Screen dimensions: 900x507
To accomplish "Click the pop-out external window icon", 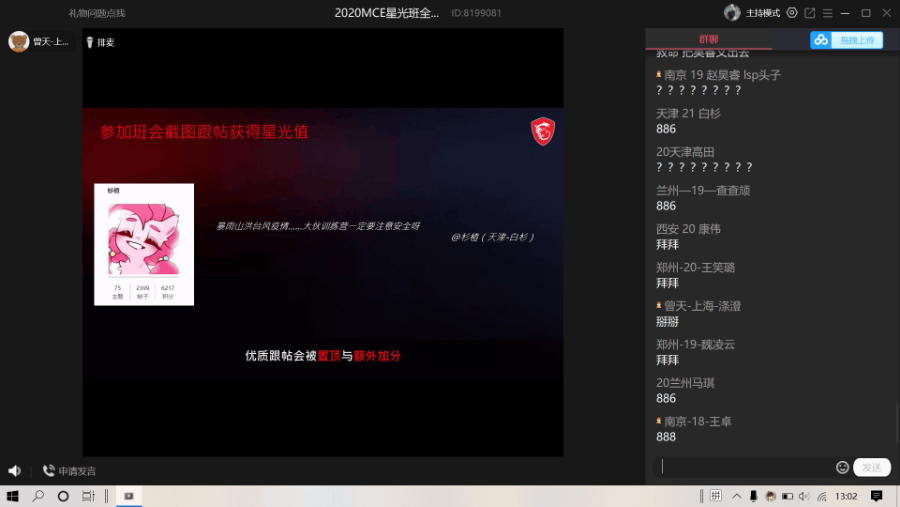I will tap(809, 13).
